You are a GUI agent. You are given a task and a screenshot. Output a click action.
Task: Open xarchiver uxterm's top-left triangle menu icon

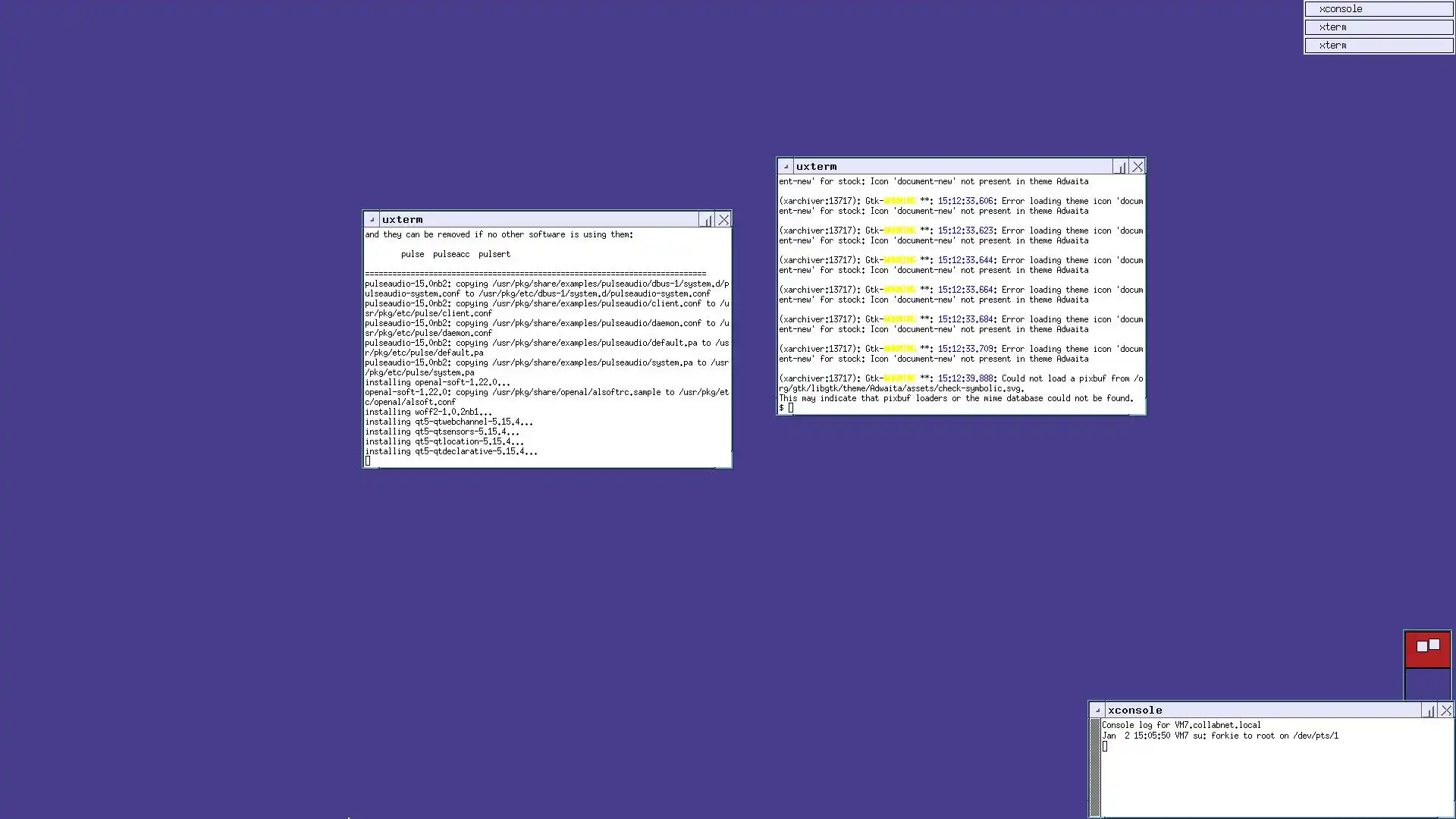coord(786,167)
